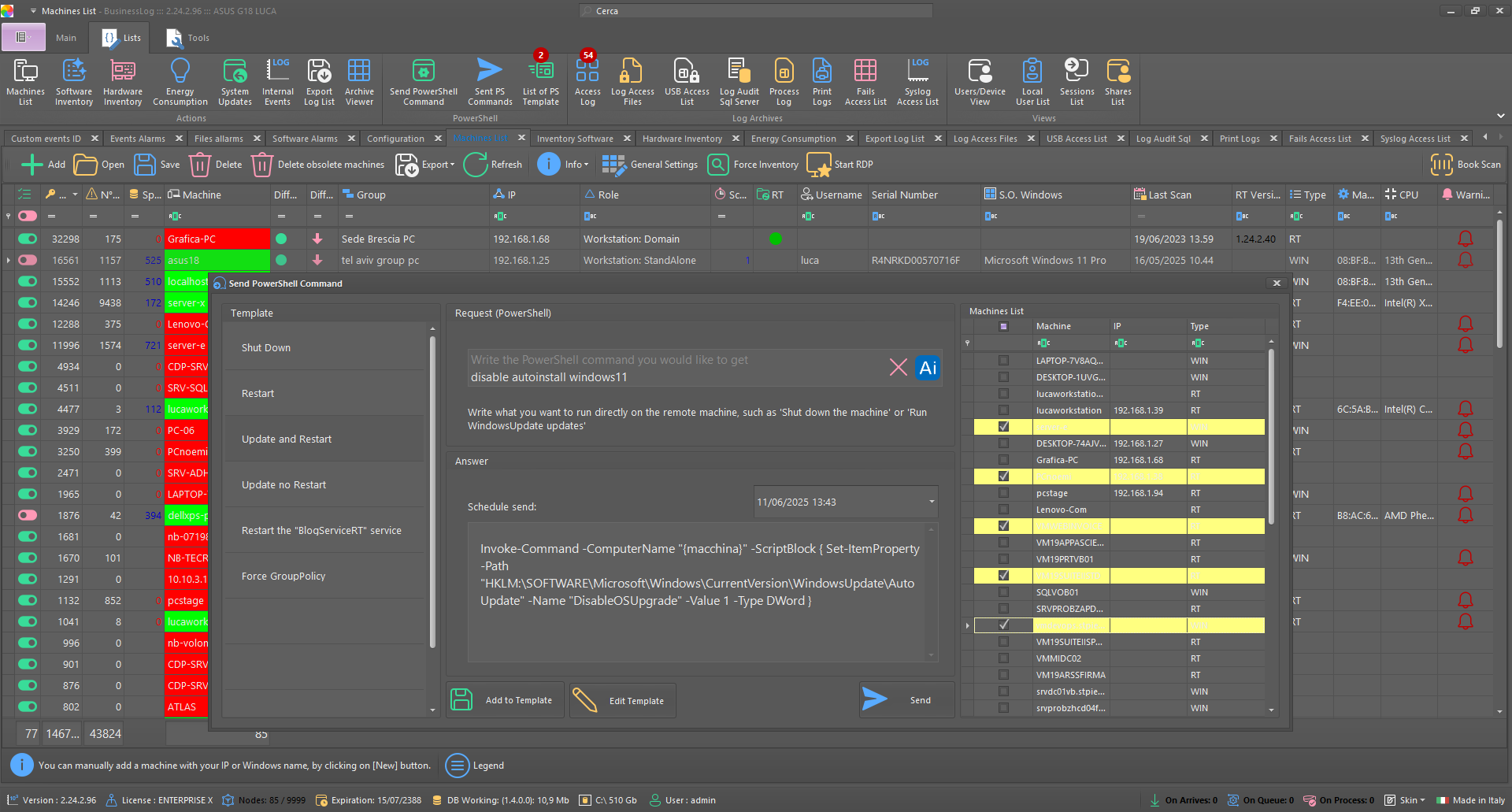
Task: Open the Energy Consumption actions panel
Action: click(180, 81)
